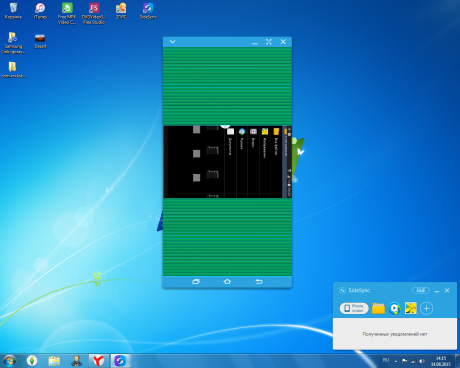460x368 pixels.
Task: Minimize the SideSync panel
Action: click(x=437, y=291)
